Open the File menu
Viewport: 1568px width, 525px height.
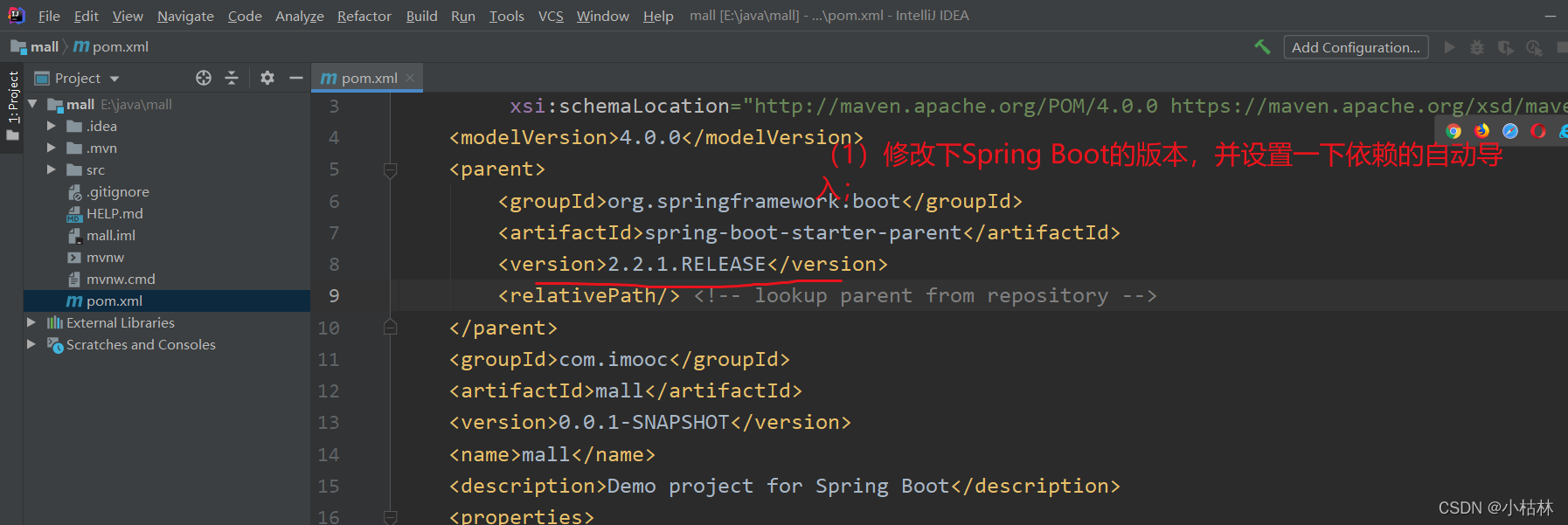(x=49, y=16)
